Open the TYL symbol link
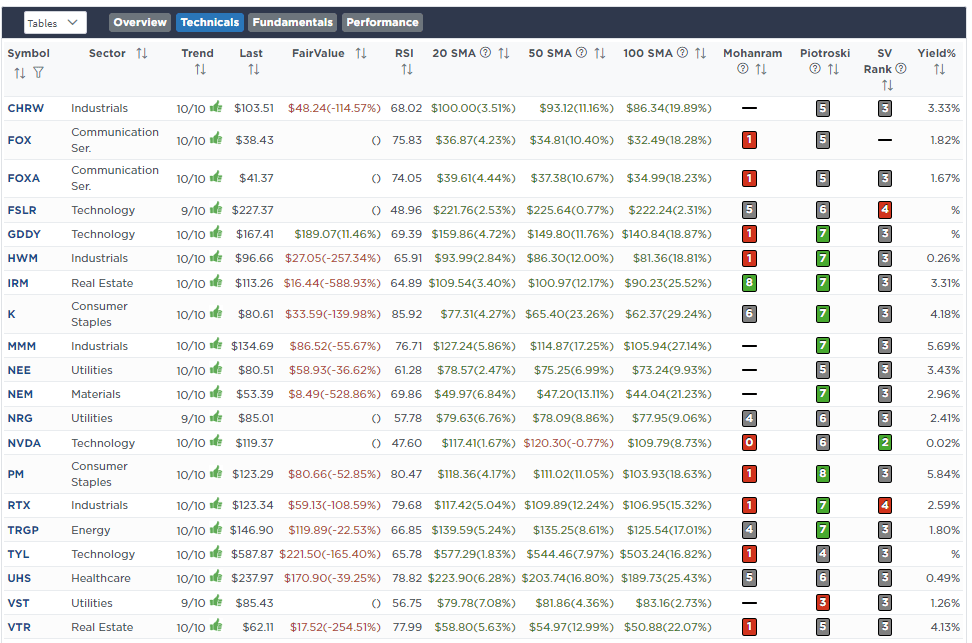This screenshot has height=643, width=972. click(19, 554)
